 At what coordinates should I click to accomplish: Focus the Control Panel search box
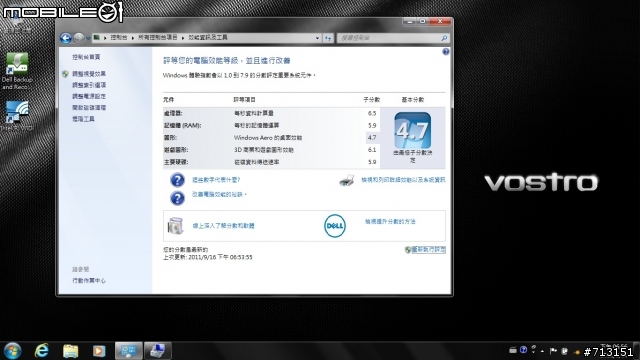389,38
